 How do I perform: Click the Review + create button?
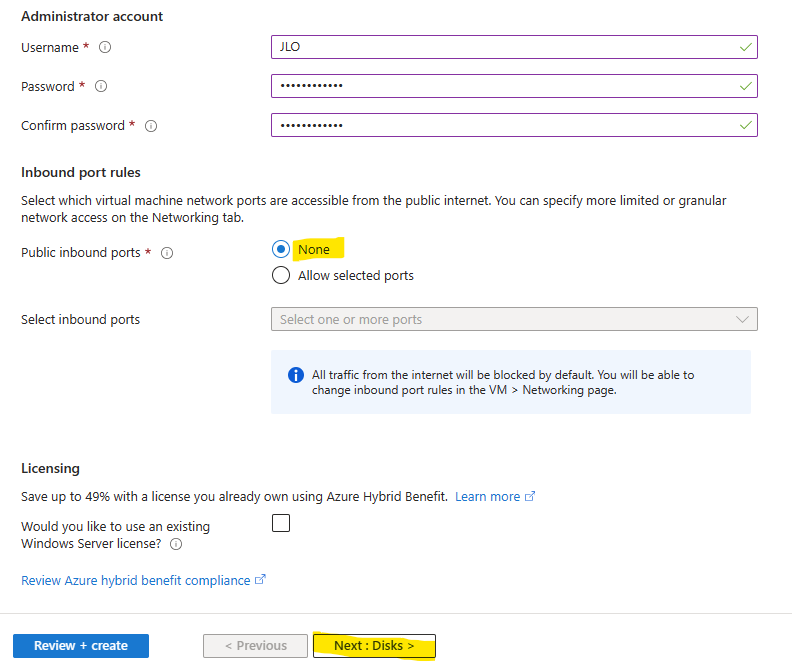pyautogui.click(x=81, y=646)
